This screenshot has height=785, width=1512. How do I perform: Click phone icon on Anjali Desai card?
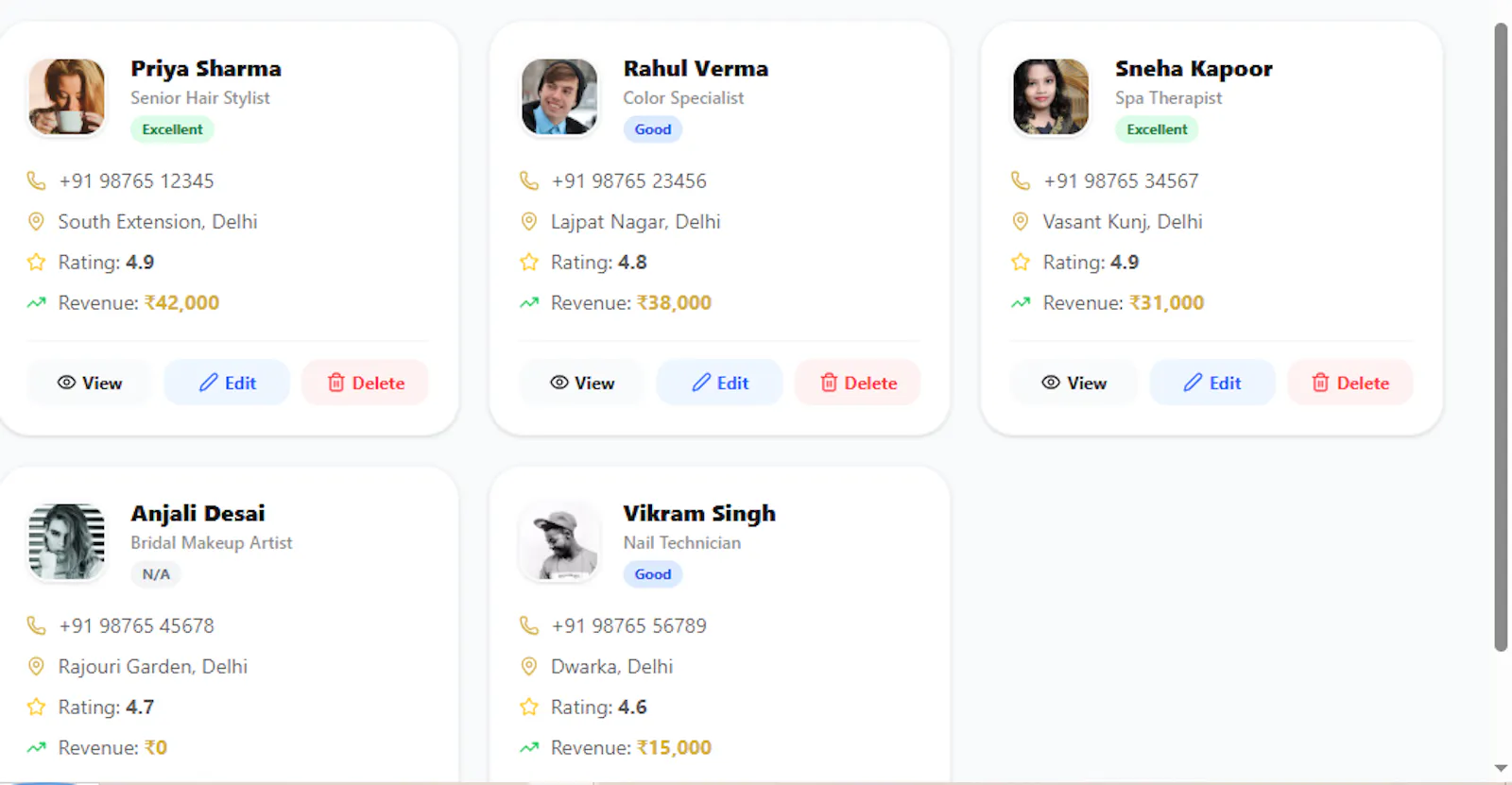pos(36,625)
